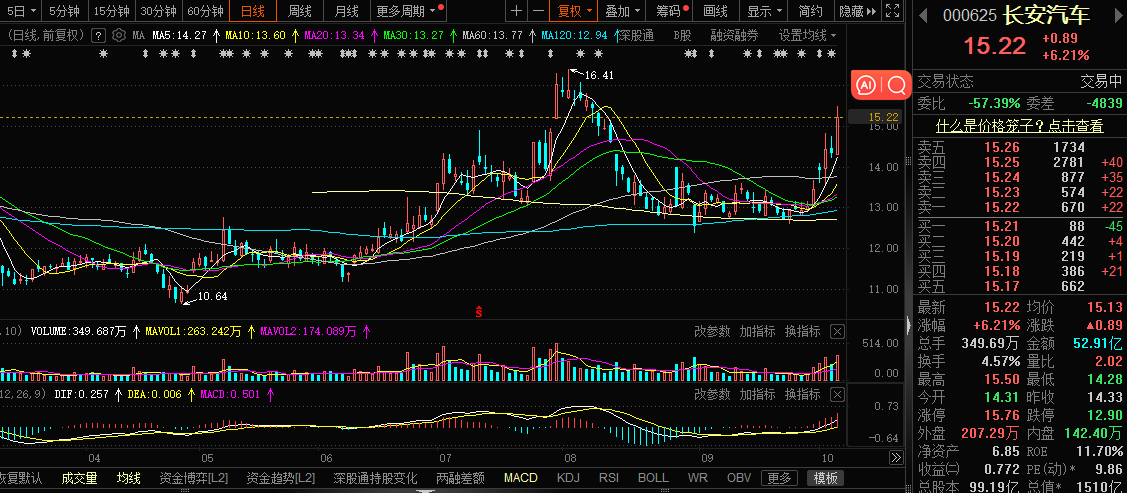Click the double-arrow icon at timeline end
The image size is (1127, 493).
pyautogui.click(x=896, y=458)
